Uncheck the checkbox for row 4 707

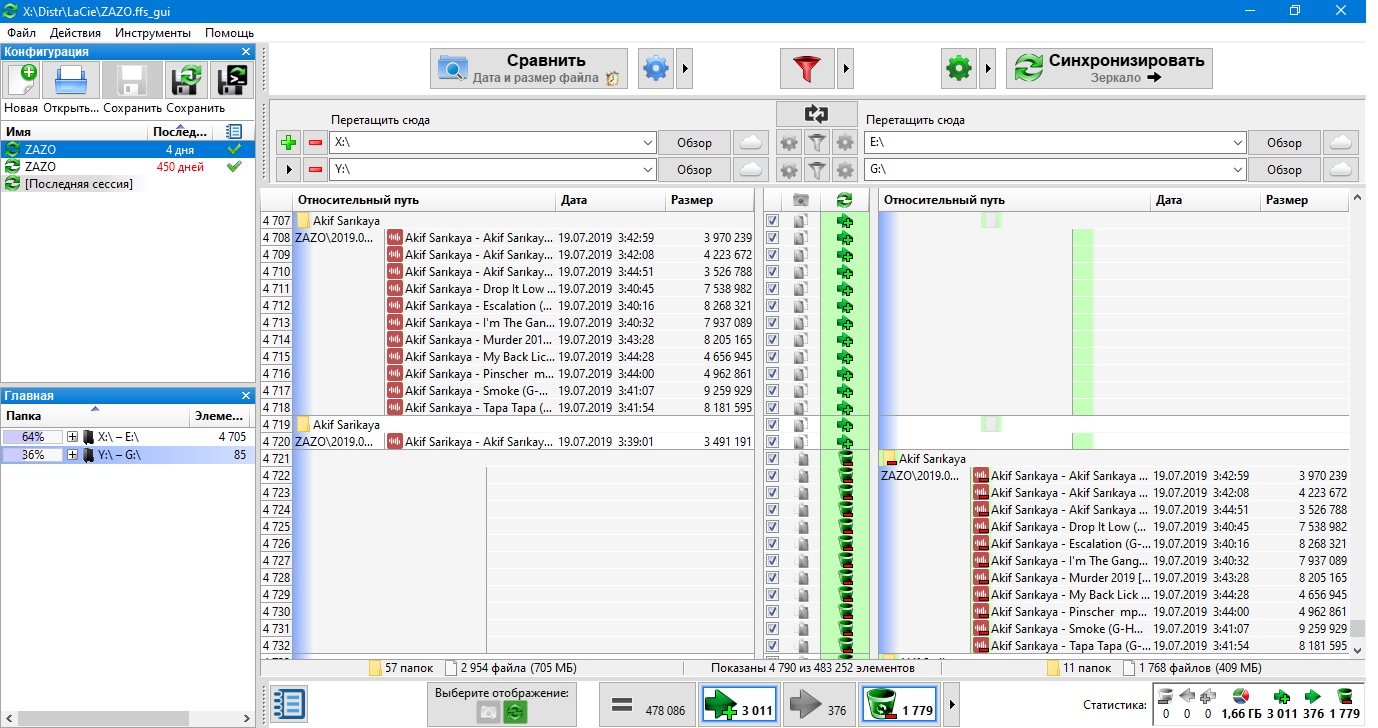click(772, 221)
